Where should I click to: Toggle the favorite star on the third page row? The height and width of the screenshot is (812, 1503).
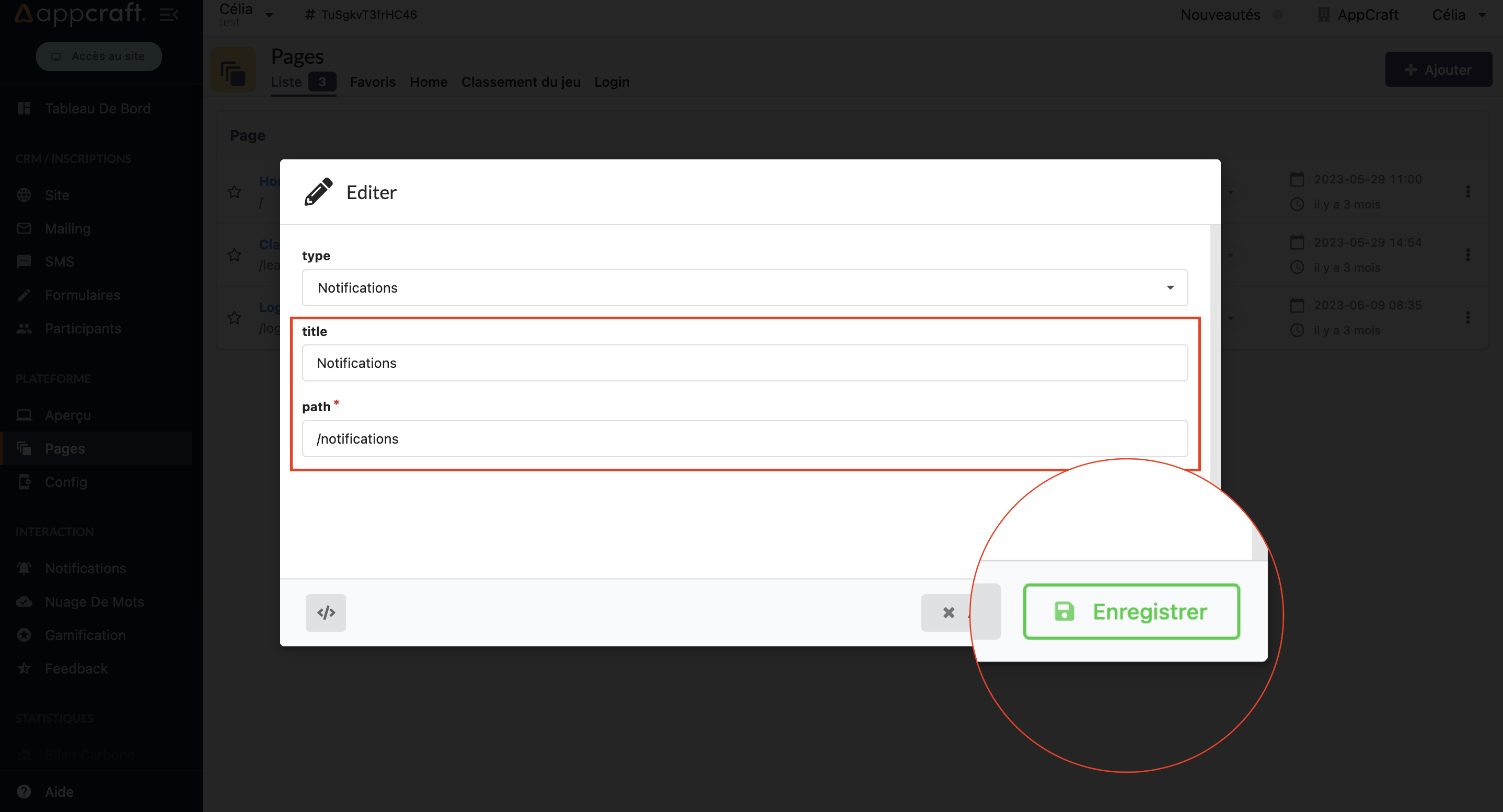pos(235,317)
